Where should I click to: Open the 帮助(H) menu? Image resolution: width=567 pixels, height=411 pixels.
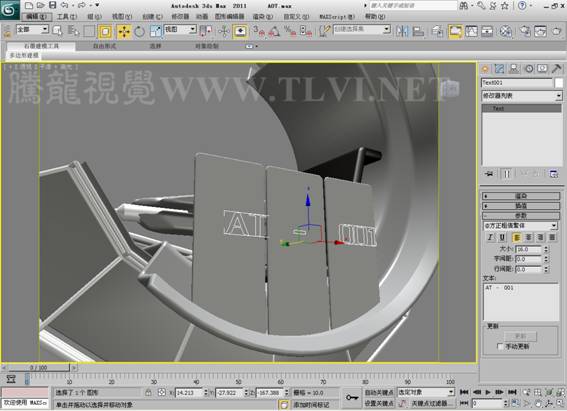[375, 17]
